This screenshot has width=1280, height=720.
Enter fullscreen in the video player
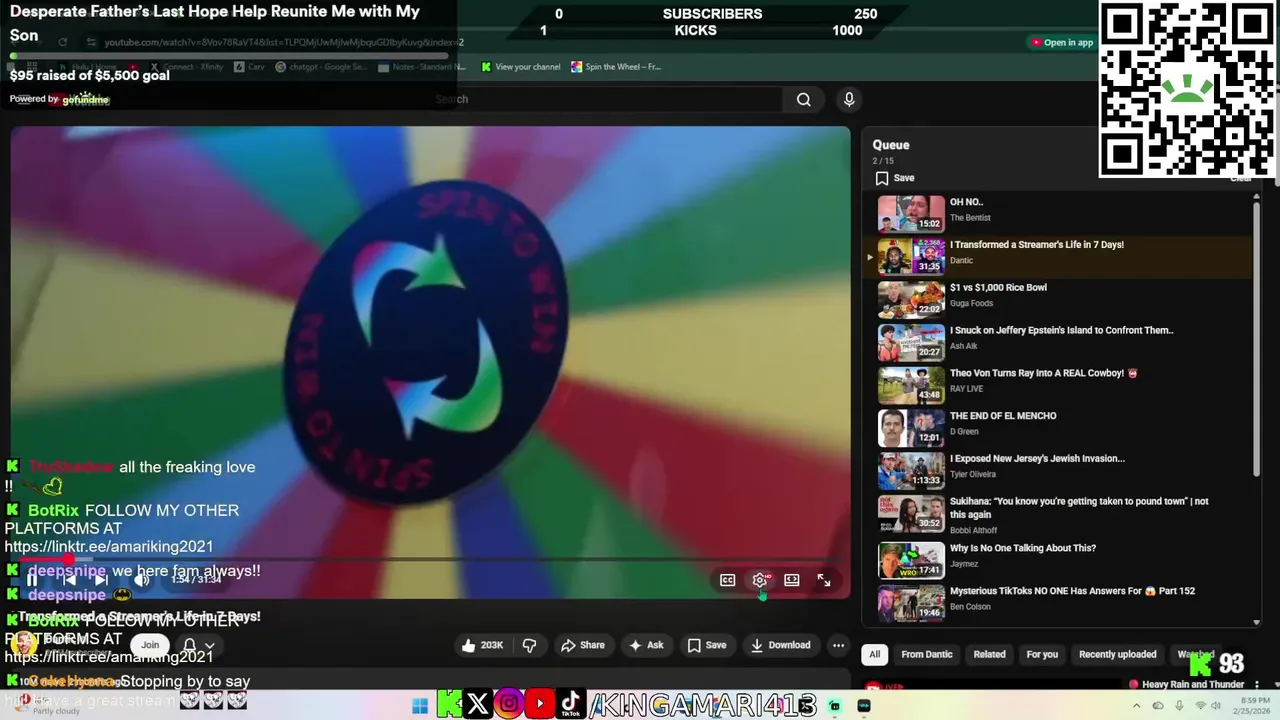pyautogui.click(x=824, y=580)
